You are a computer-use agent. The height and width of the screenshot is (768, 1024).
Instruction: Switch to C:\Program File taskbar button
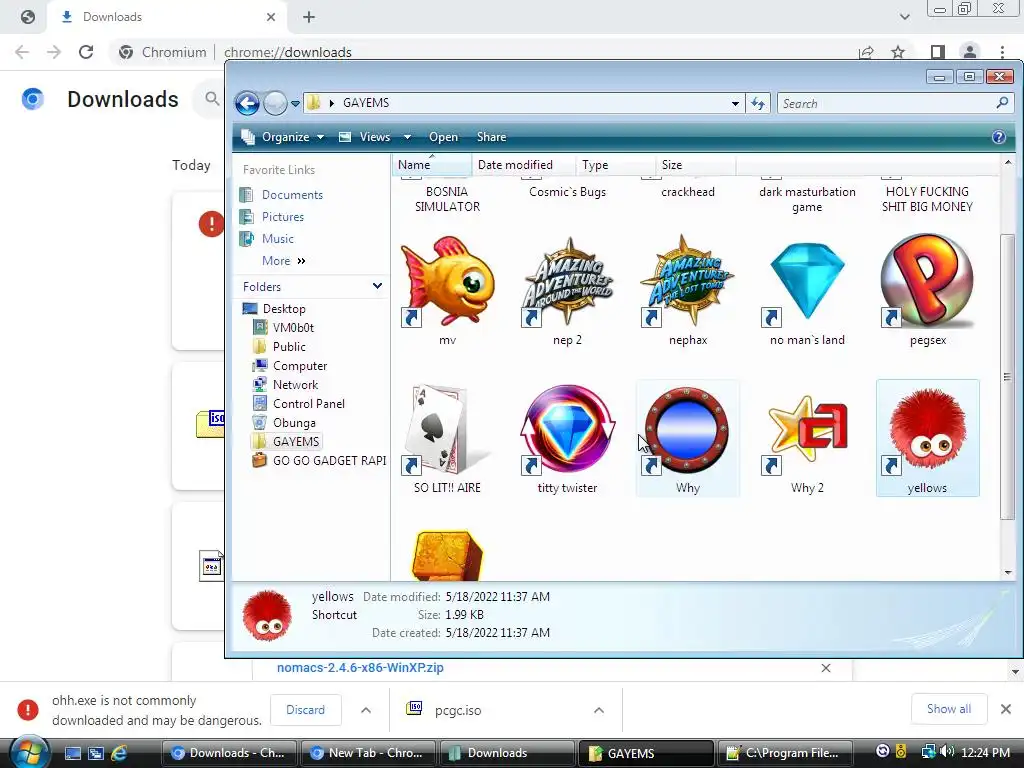pos(784,753)
